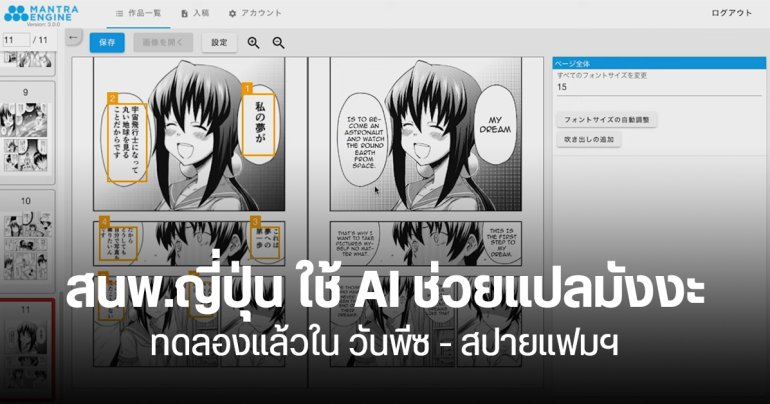Image resolution: width=770 pixels, height=404 pixels.
Task: Select text box 2 with astronaut text
Action: 127,143
